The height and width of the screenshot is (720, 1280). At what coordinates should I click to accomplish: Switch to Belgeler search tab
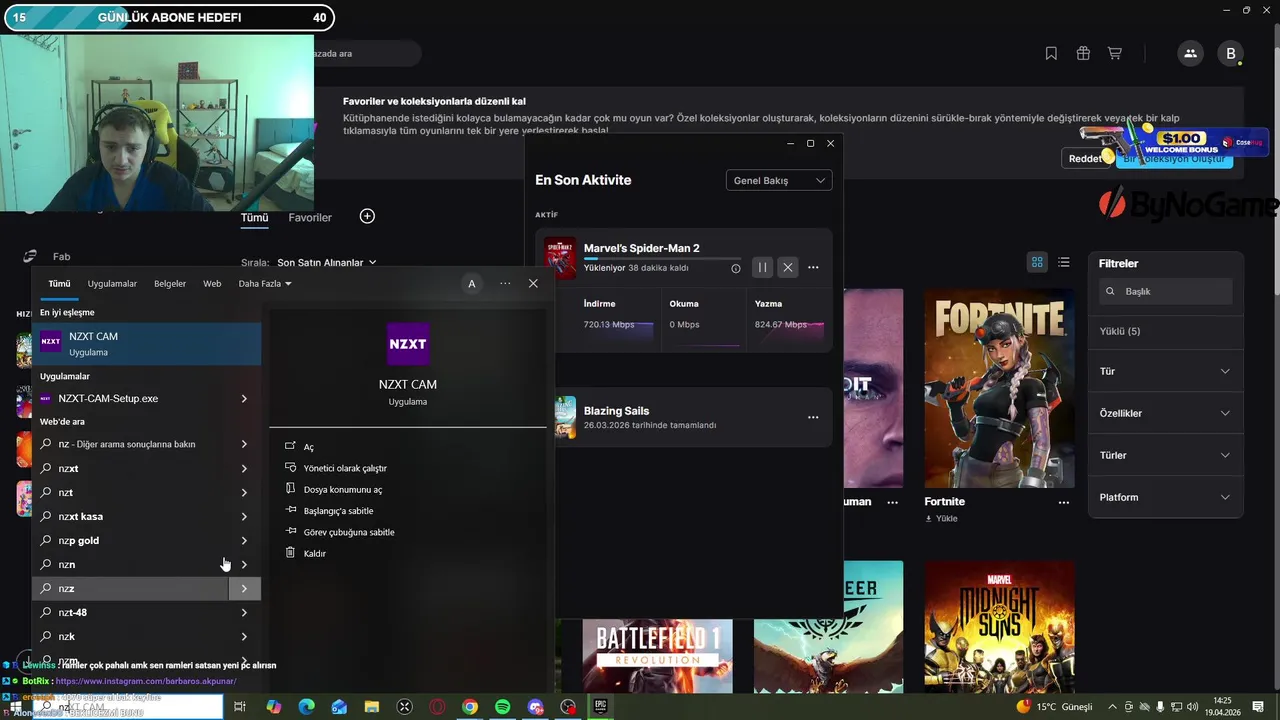tap(170, 284)
